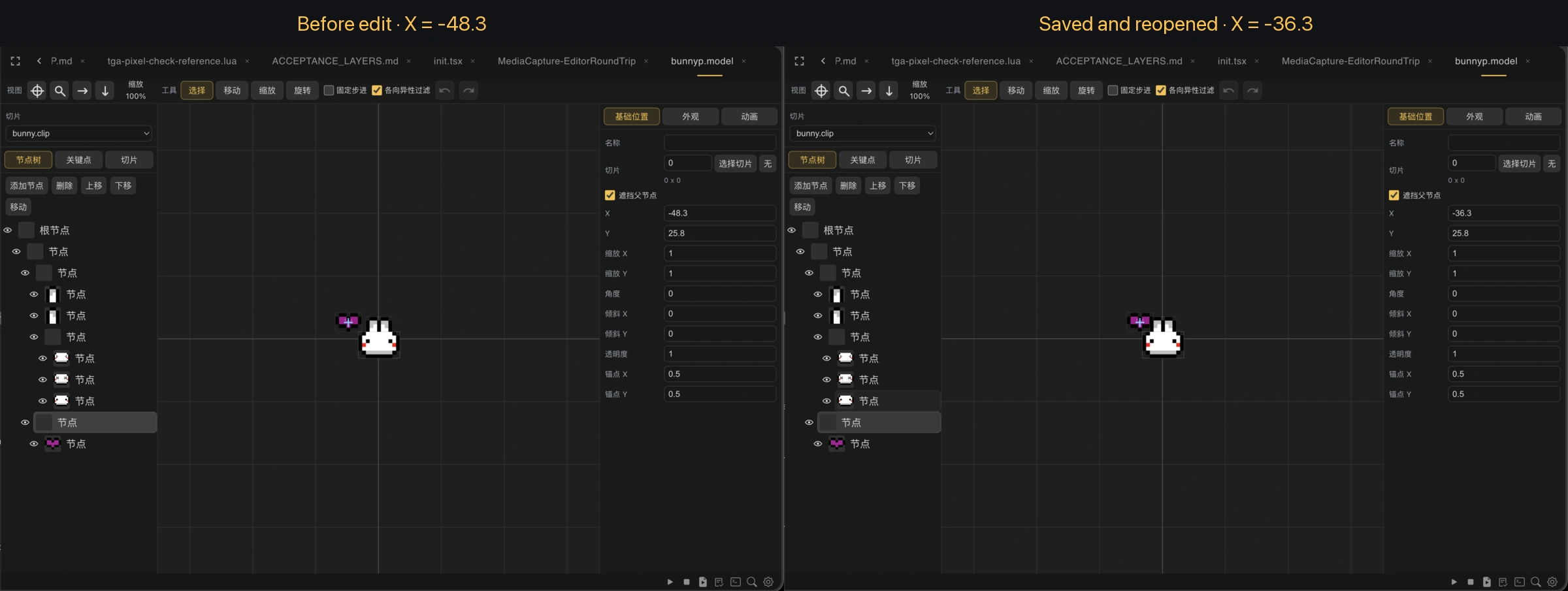This screenshot has width=1568, height=591.
Task: Open the 外观 tab in the left window
Action: (x=691, y=116)
